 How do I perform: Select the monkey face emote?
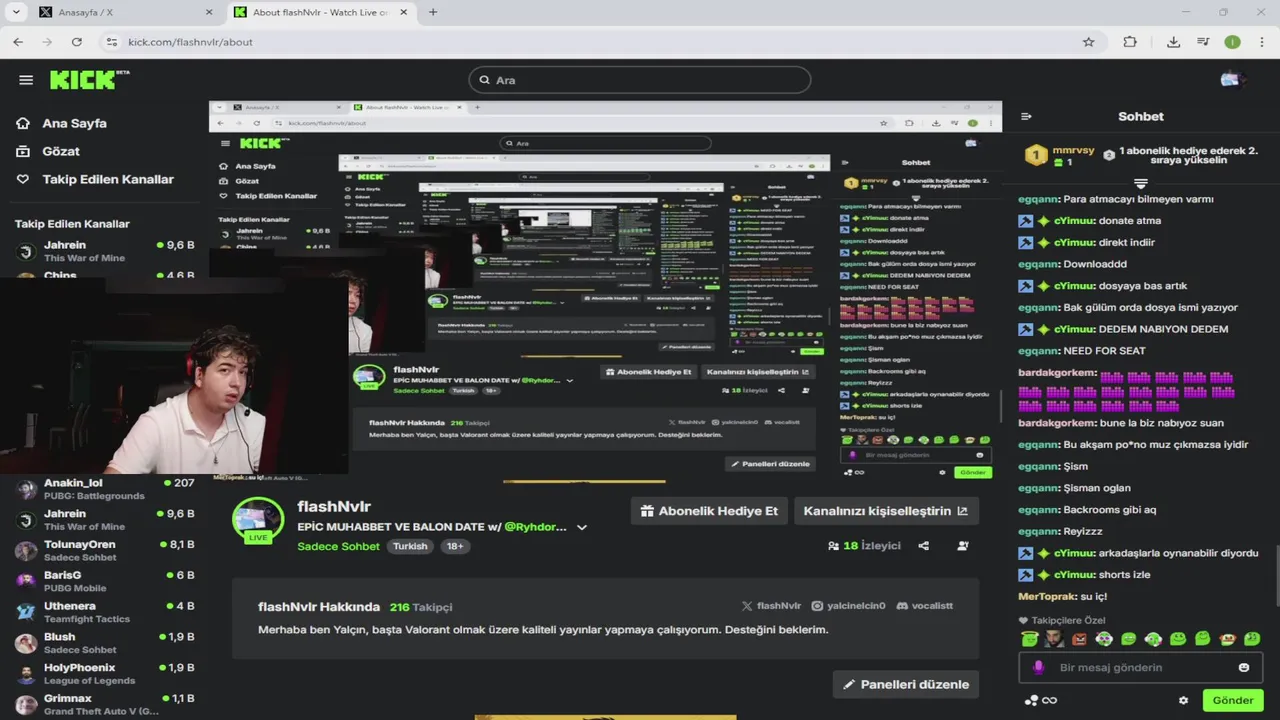[1227, 639]
